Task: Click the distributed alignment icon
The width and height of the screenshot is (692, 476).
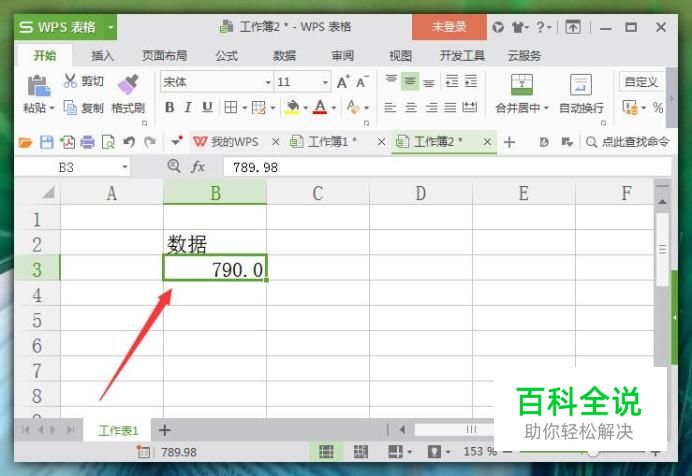Action: point(470,107)
